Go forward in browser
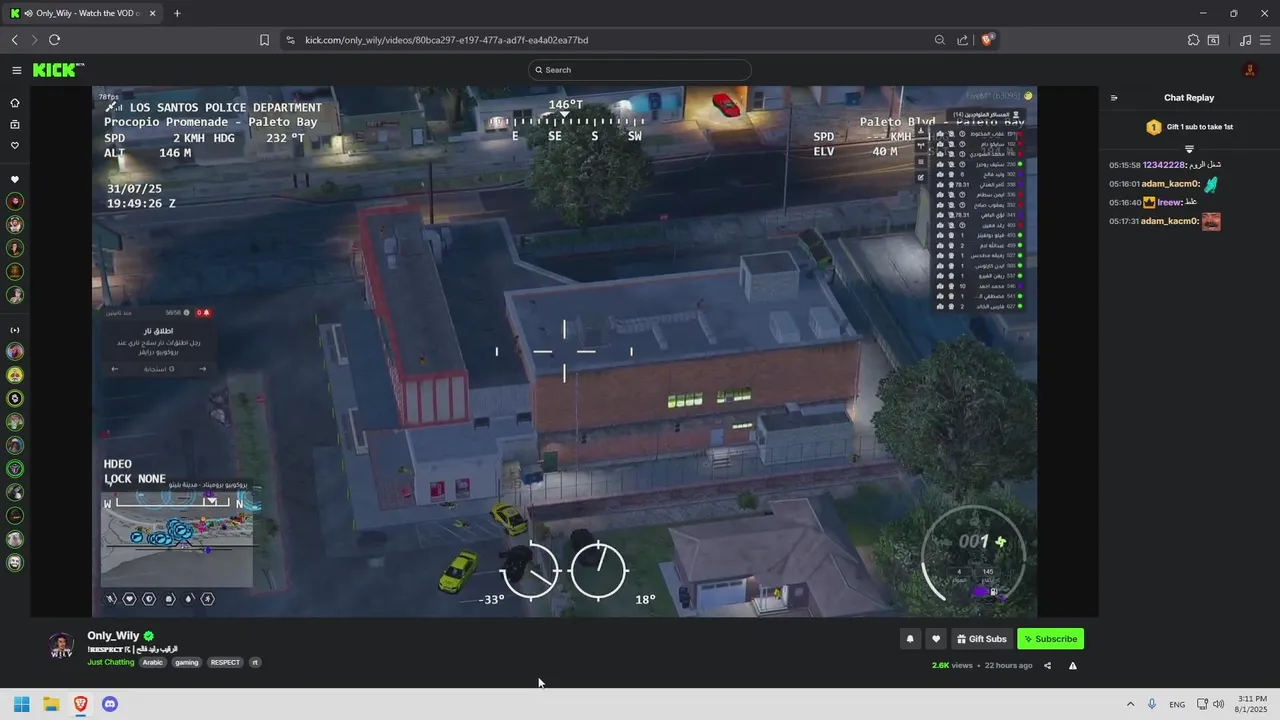The image size is (1280, 720). [34, 40]
